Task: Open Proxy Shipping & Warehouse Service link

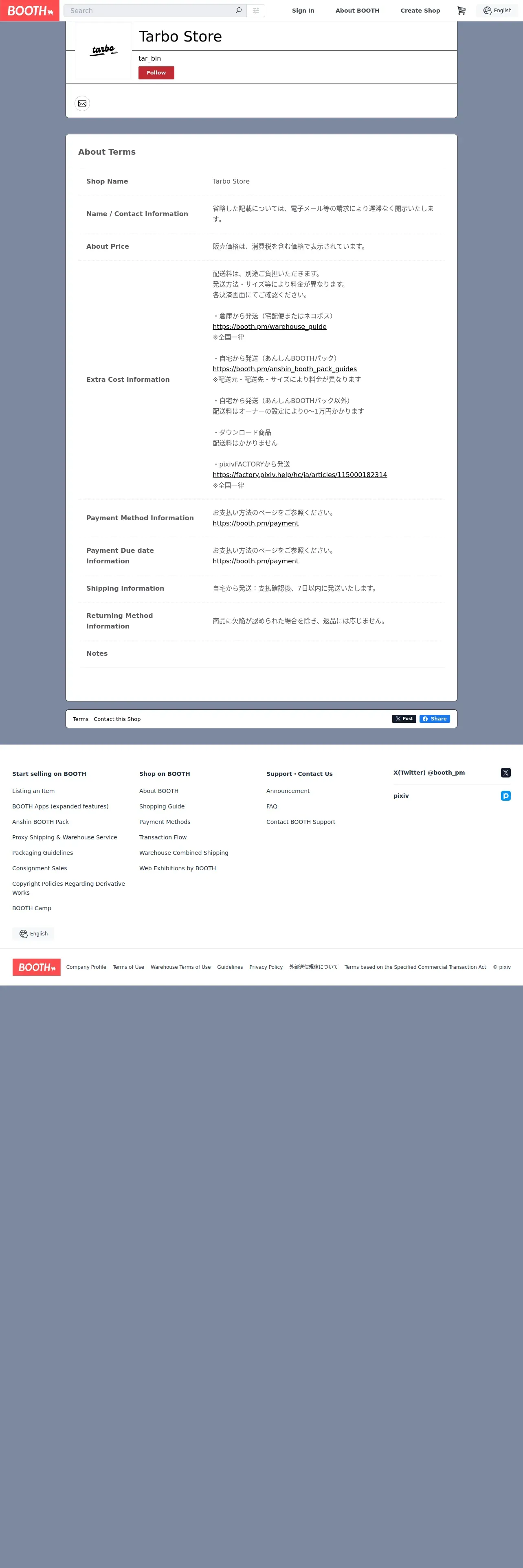Action: tap(64, 837)
